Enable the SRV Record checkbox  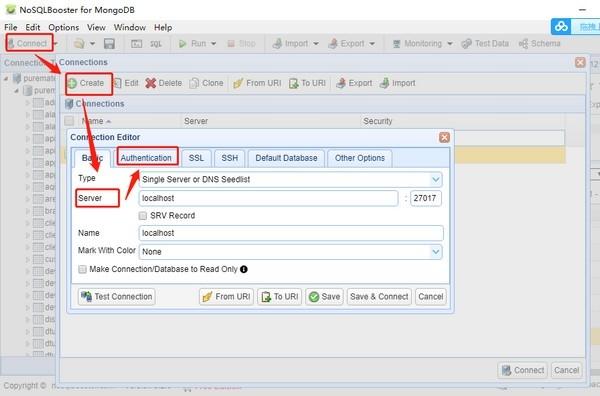[143, 216]
